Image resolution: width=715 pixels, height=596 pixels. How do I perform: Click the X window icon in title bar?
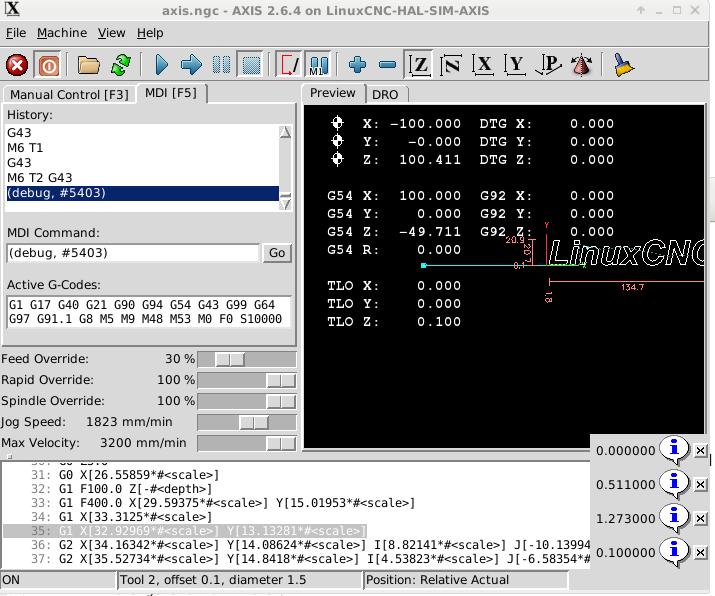[x=12, y=9]
